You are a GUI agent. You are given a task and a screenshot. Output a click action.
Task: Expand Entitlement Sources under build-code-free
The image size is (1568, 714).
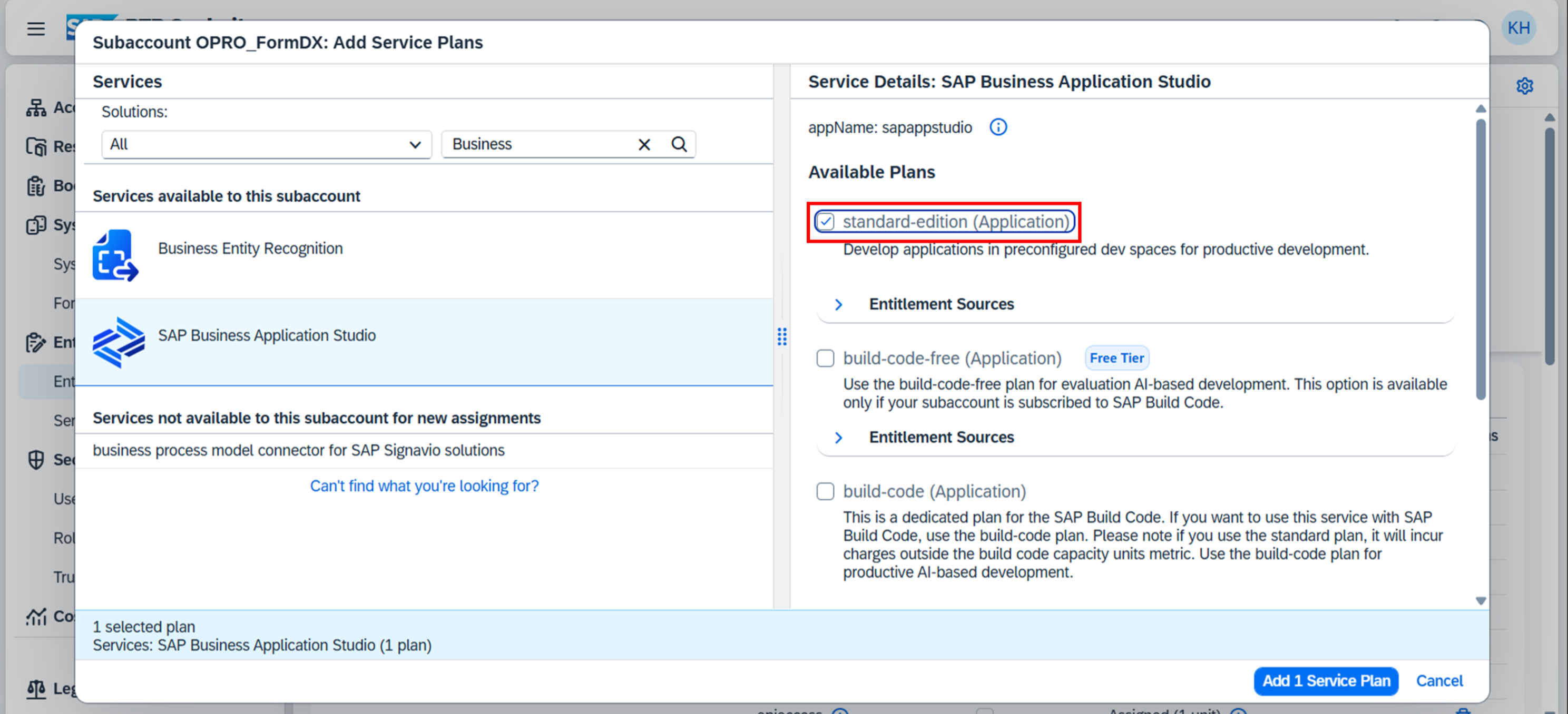tap(838, 437)
